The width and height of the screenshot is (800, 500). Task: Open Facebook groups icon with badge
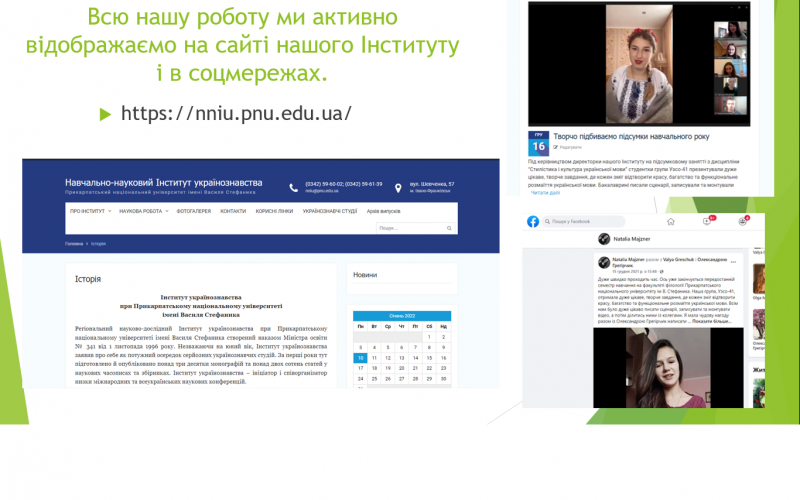tap(742, 221)
